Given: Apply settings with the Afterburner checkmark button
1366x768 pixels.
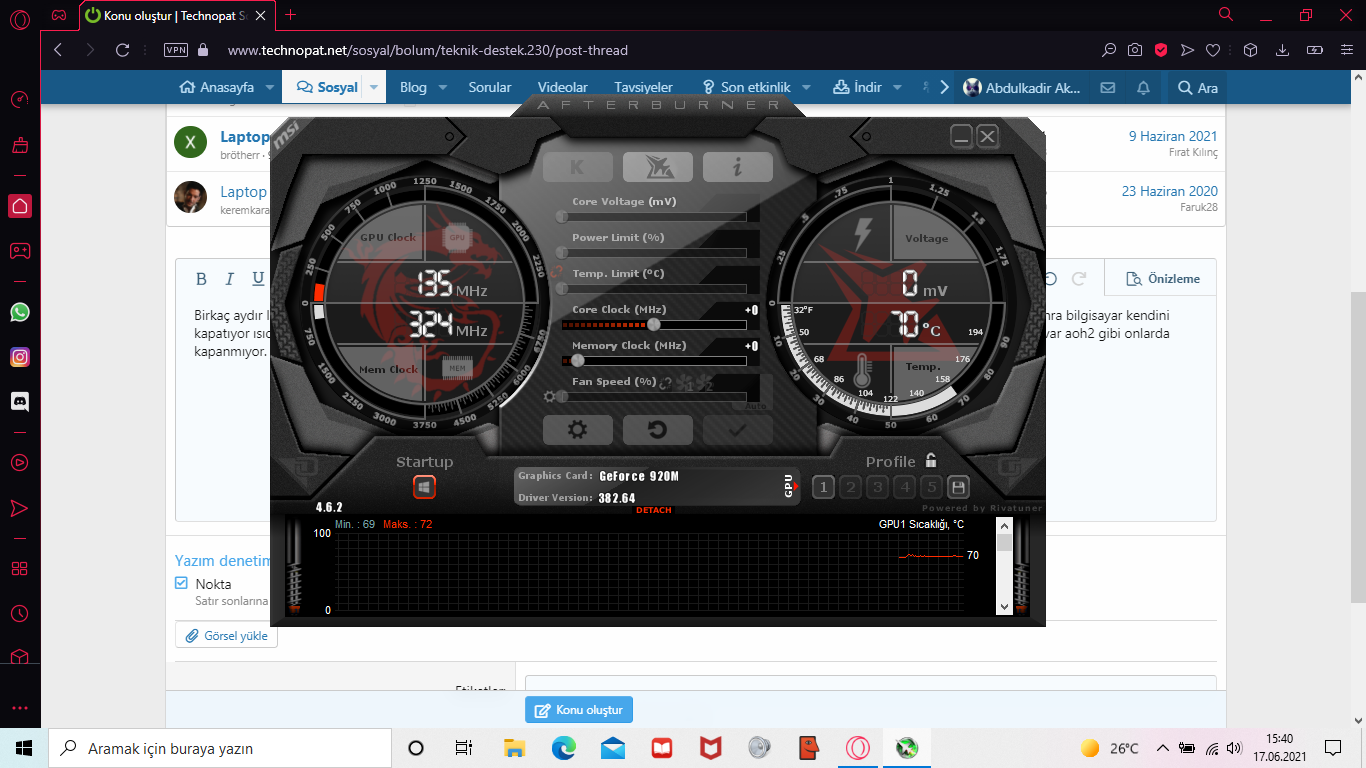Looking at the screenshot, I should coord(737,430).
